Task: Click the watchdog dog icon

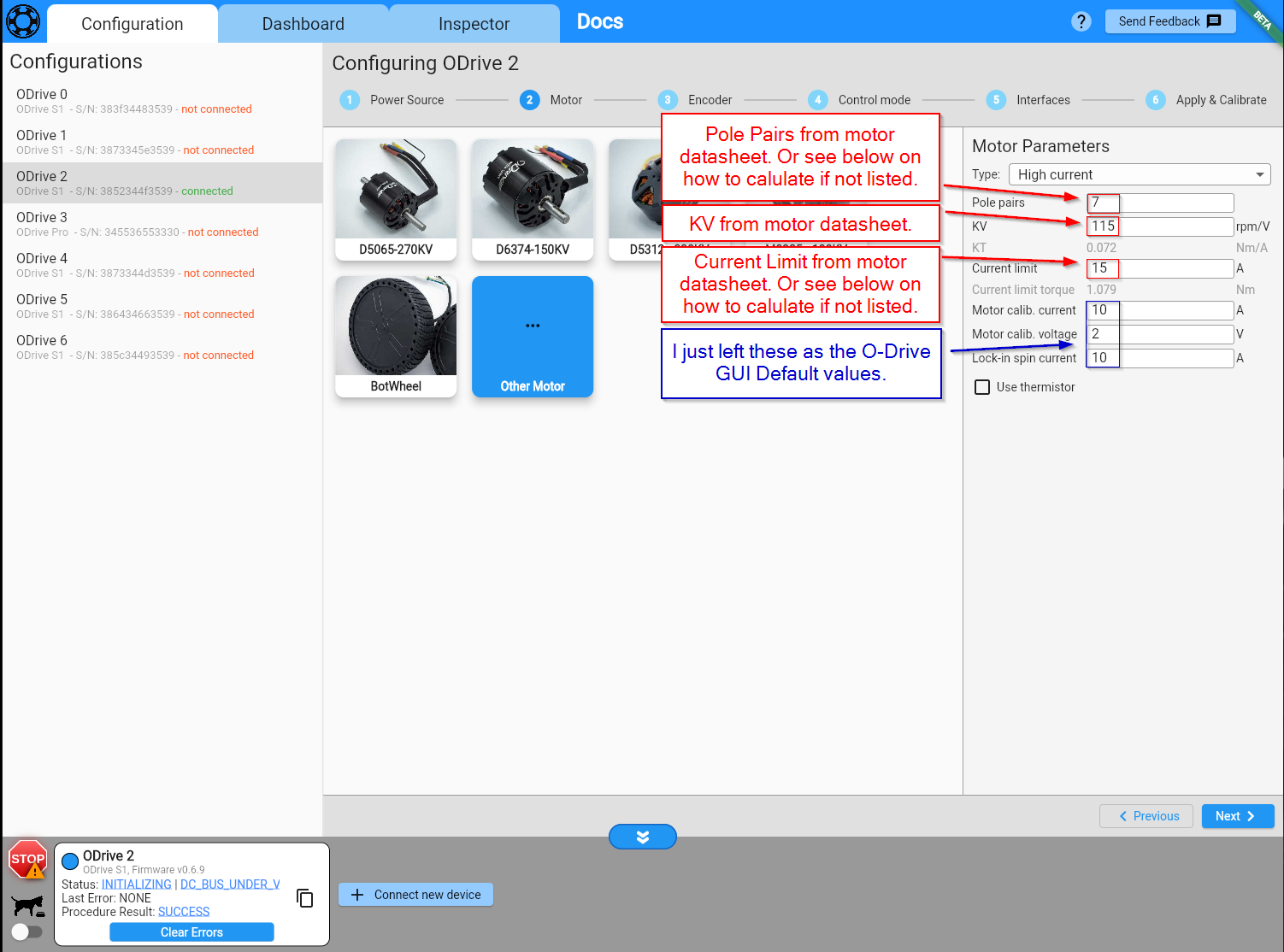Action: pos(27,905)
